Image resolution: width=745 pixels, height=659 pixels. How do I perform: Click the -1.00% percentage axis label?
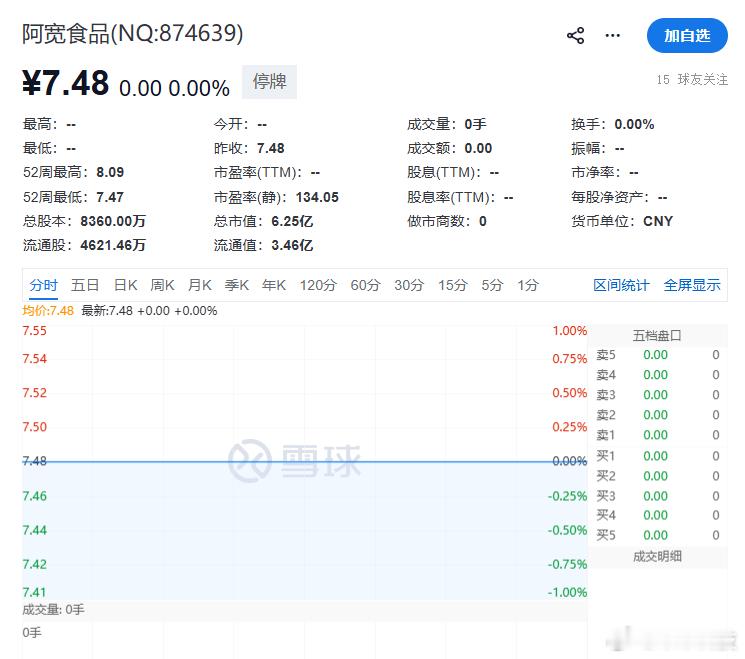567,592
